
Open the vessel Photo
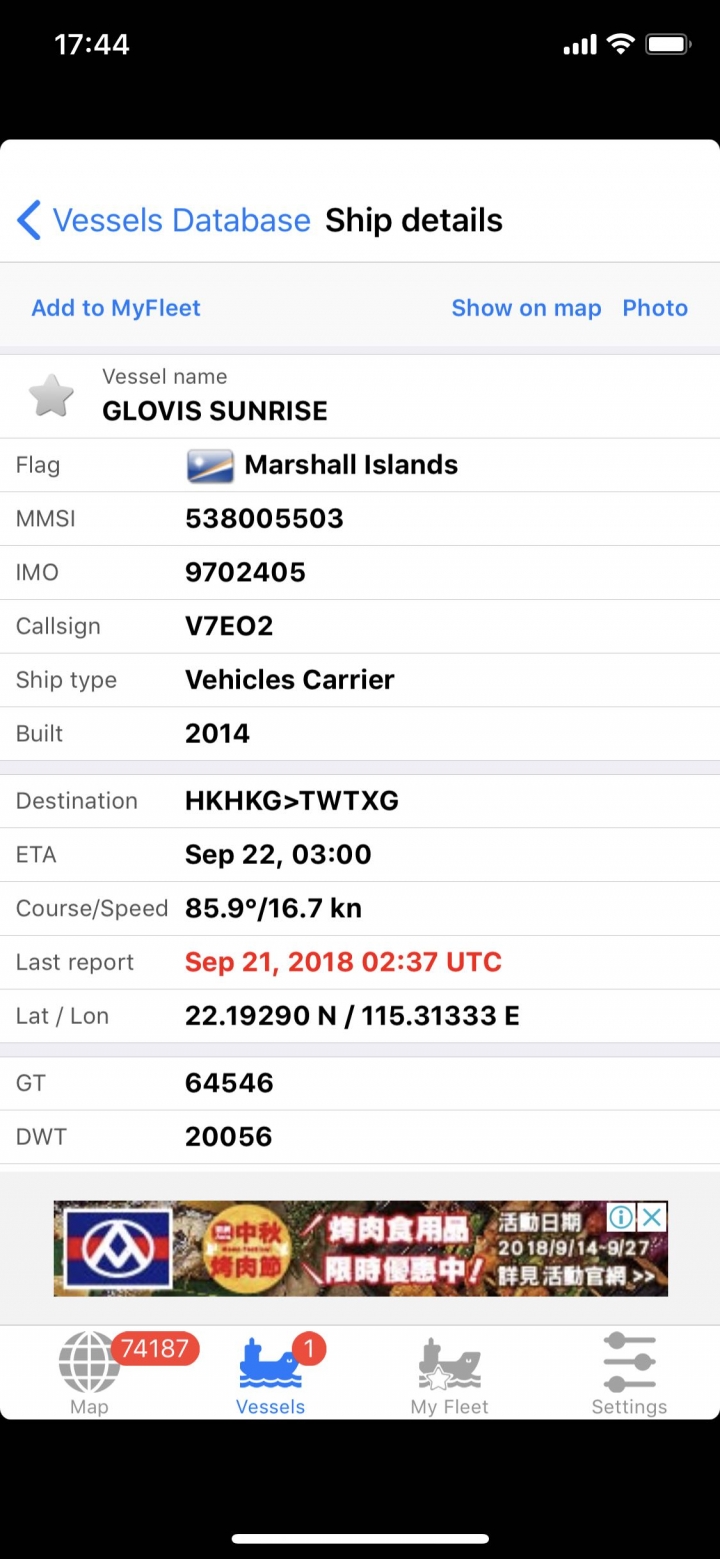(x=655, y=308)
